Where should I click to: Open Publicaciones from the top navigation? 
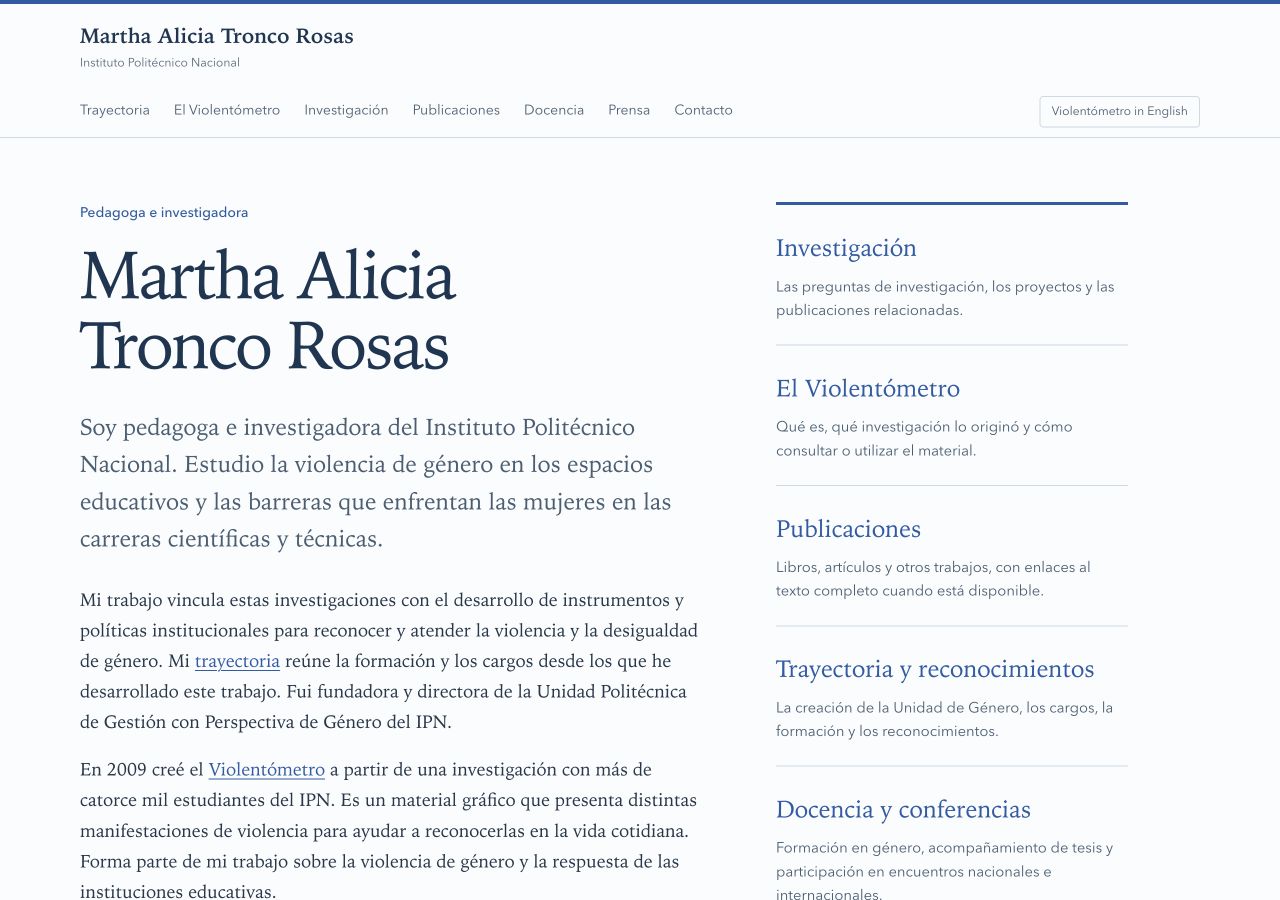[x=456, y=110]
